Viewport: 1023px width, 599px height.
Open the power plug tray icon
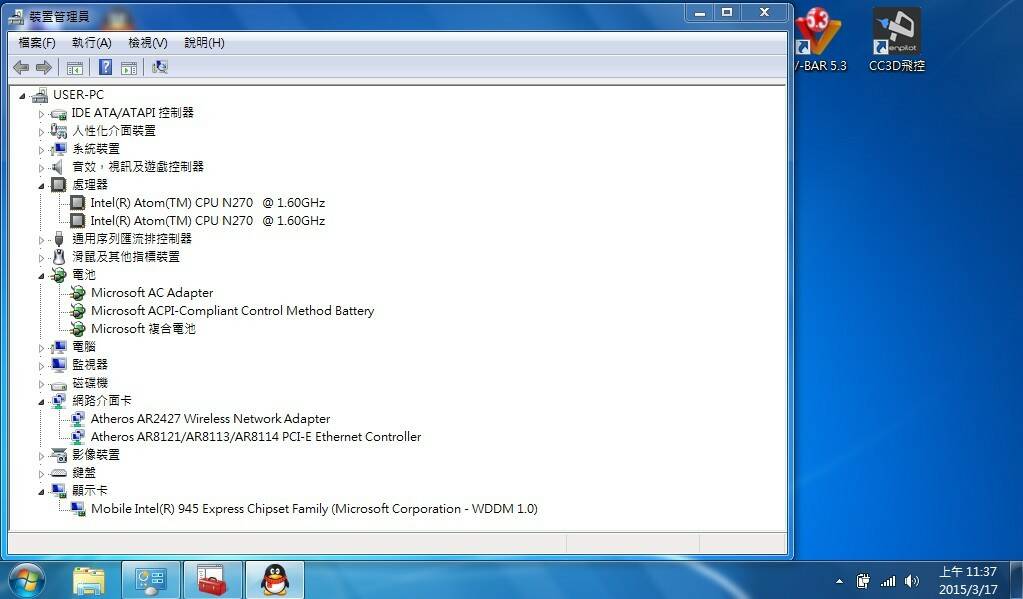coord(863,581)
